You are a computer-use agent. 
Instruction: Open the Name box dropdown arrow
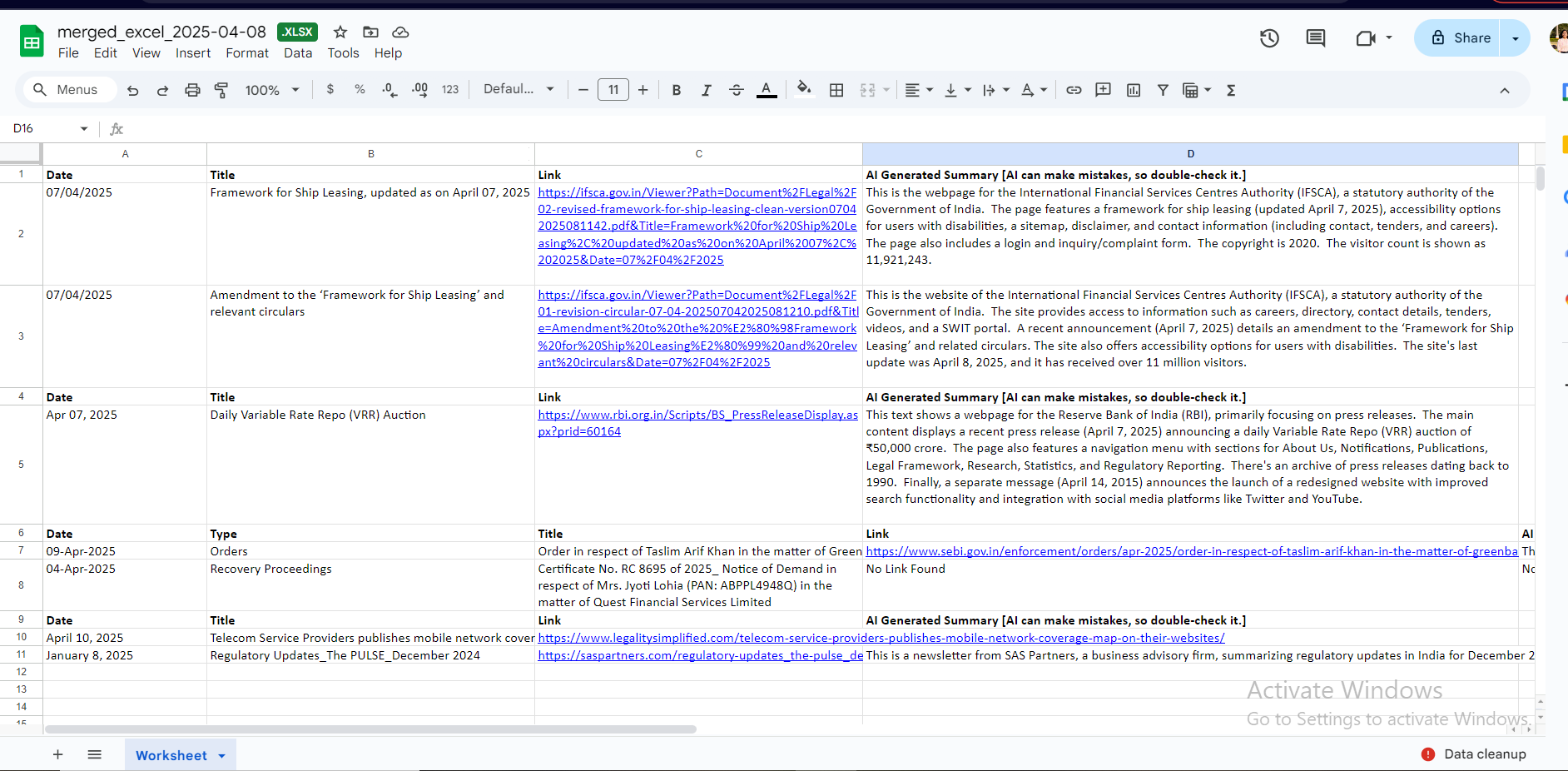tap(84, 128)
